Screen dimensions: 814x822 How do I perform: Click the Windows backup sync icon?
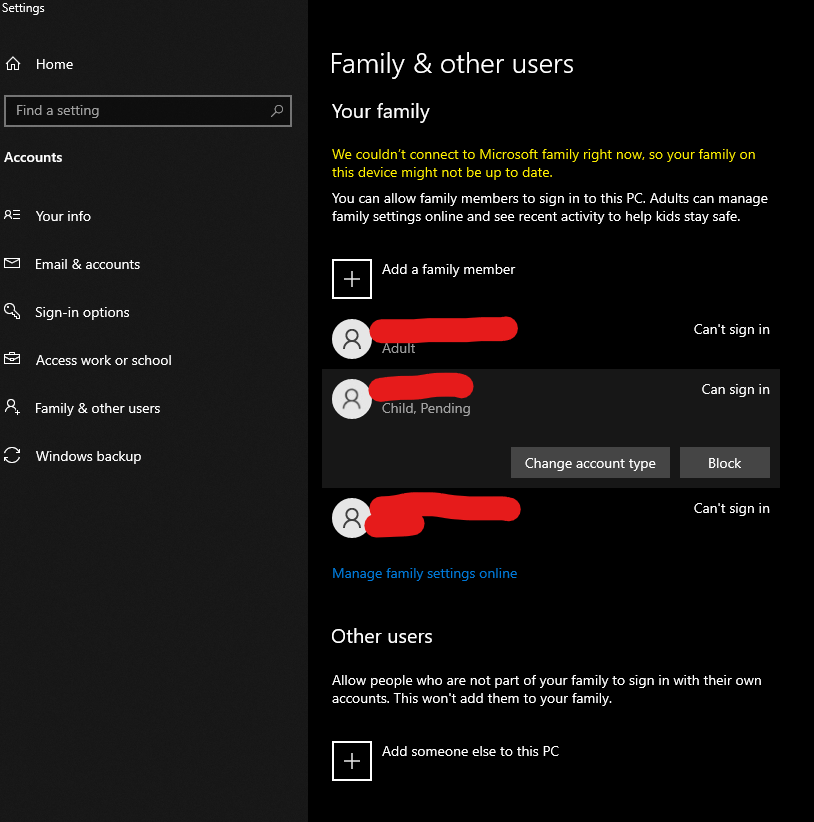(12, 455)
